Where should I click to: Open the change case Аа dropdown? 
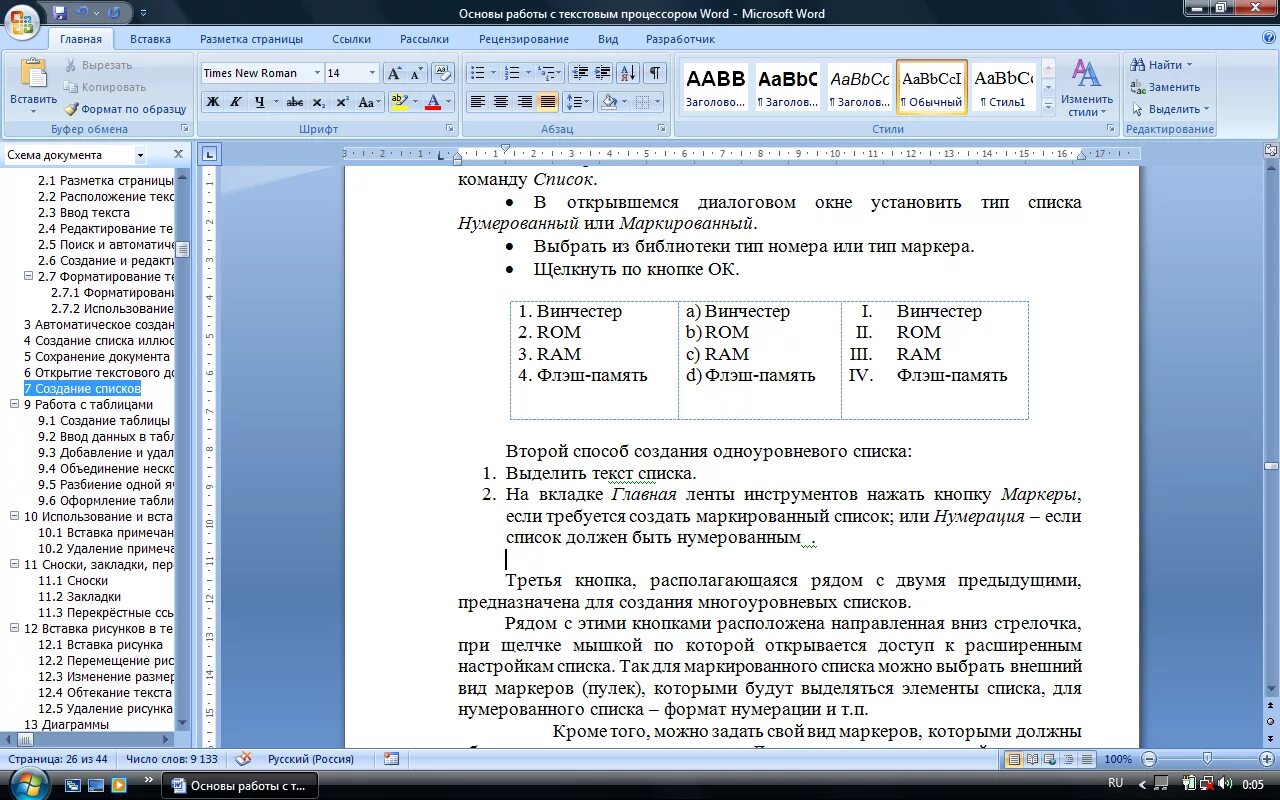click(370, 102)
